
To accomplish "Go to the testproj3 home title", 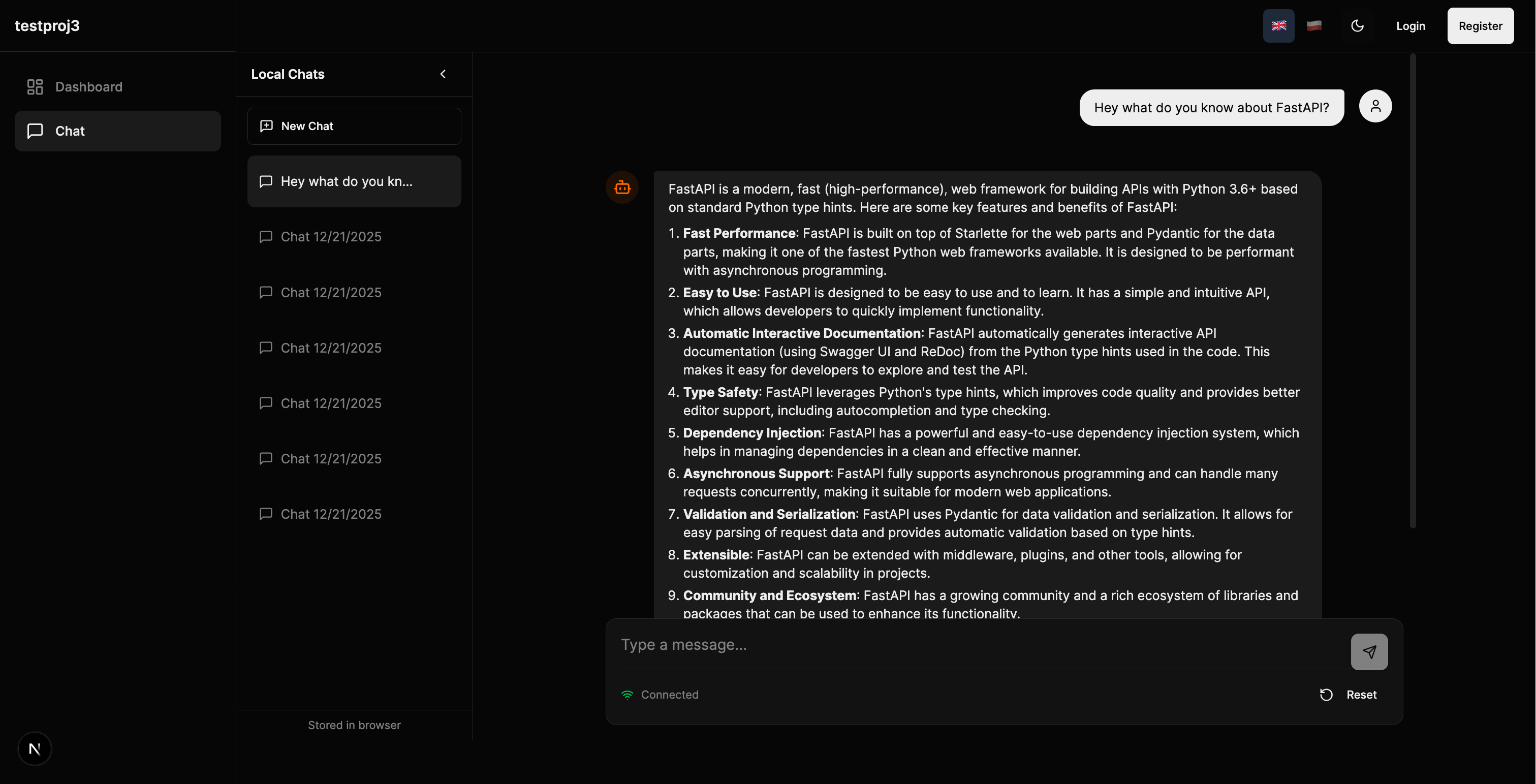I will pos(47,25).
